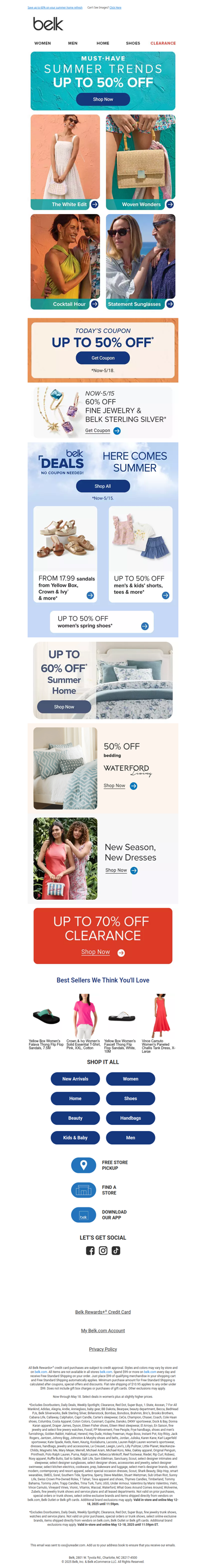Click the Free Store Pickup pin icon

[x=84, y=1165]
